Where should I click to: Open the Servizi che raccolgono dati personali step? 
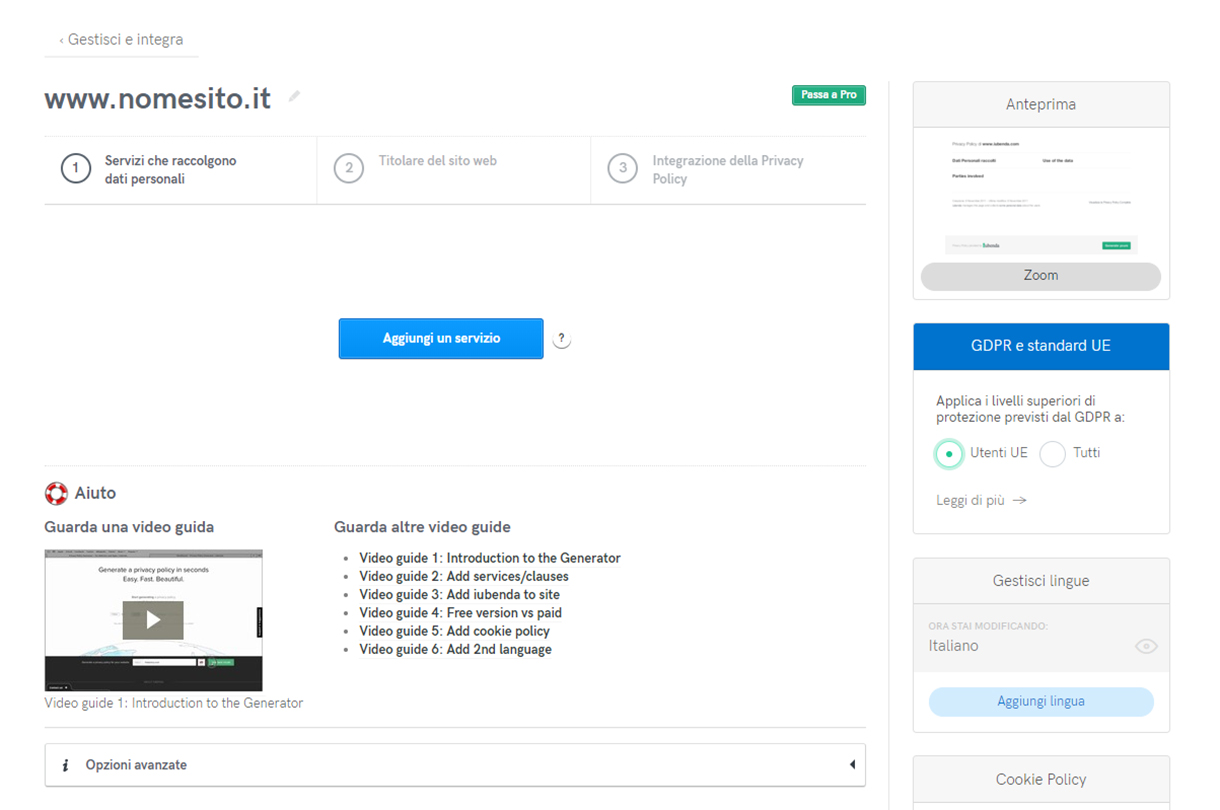180,170
